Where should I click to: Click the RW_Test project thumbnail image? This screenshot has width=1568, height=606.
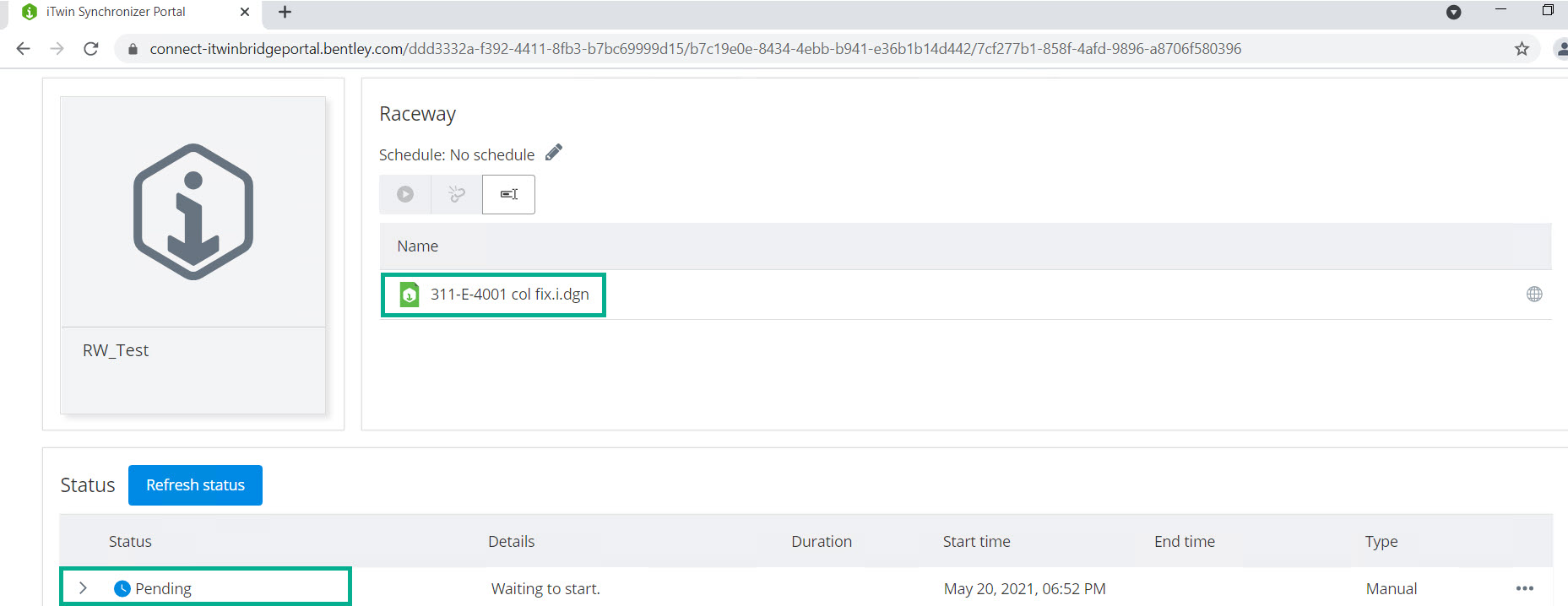coord(193,212)
